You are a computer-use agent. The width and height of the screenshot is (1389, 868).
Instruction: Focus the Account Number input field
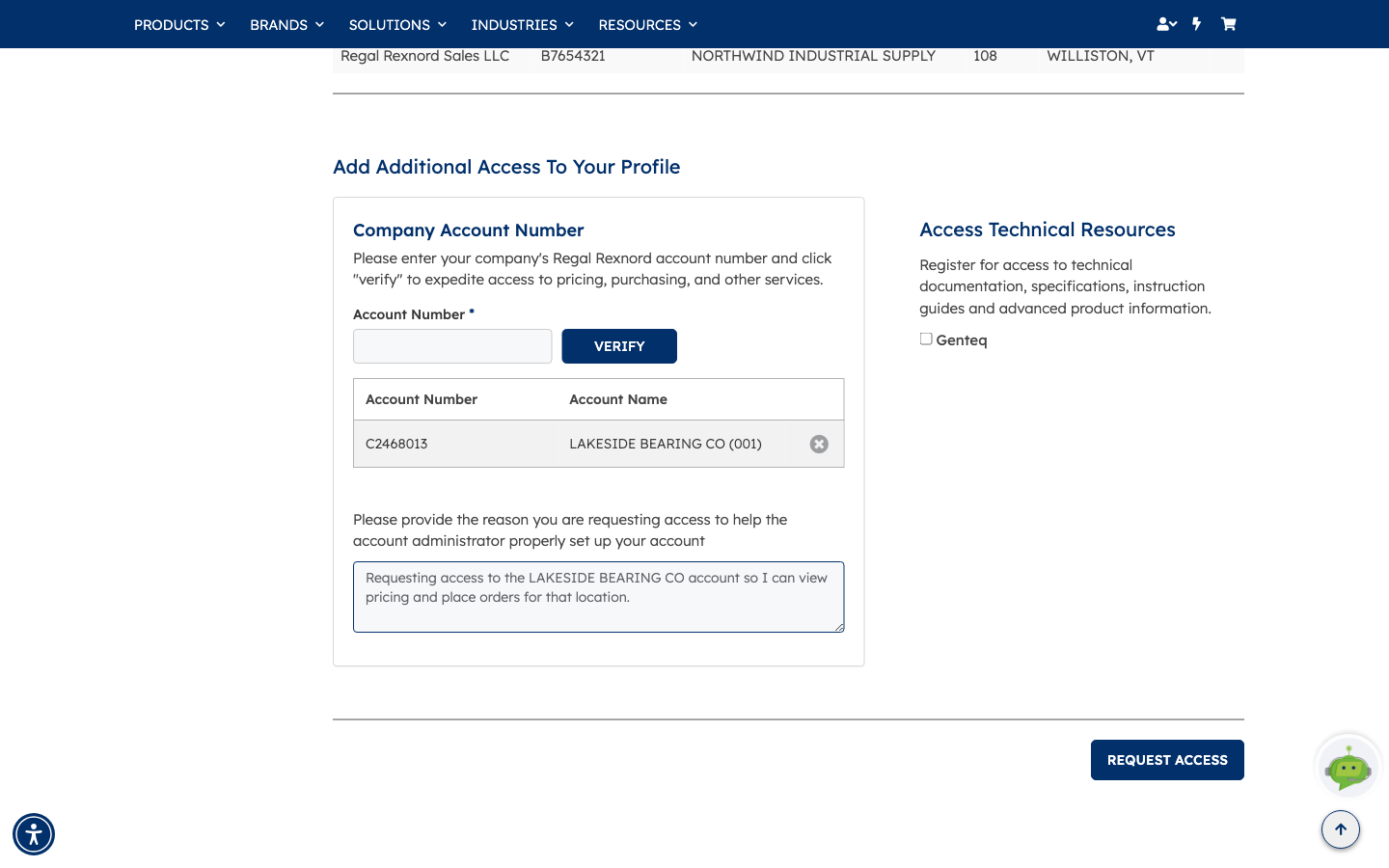[452, 346]
